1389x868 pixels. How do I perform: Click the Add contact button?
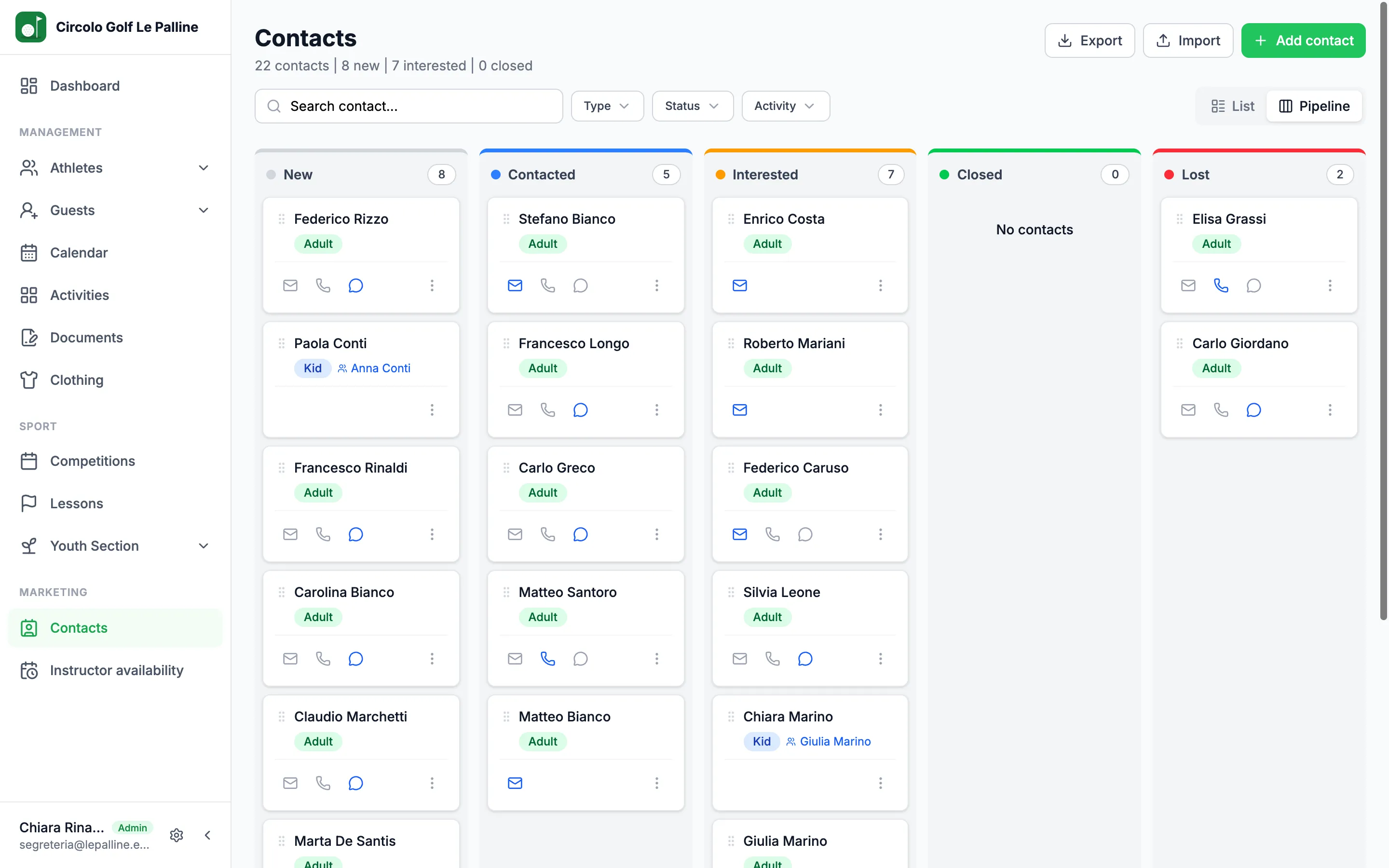[x=1303, y=41]
